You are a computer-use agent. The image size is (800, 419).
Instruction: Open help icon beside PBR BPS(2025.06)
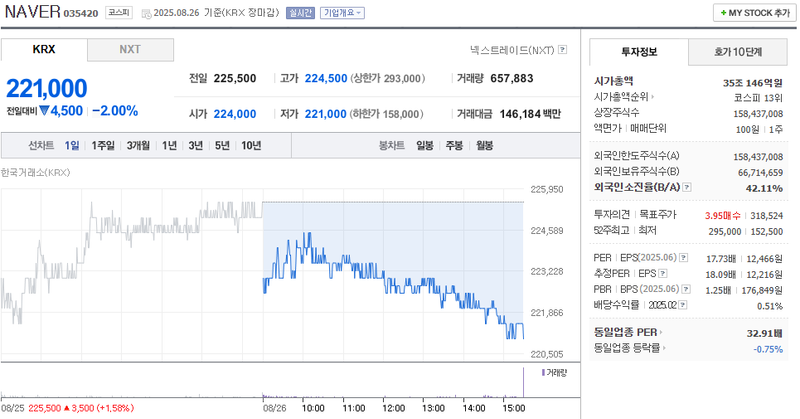tap(686, 289)
